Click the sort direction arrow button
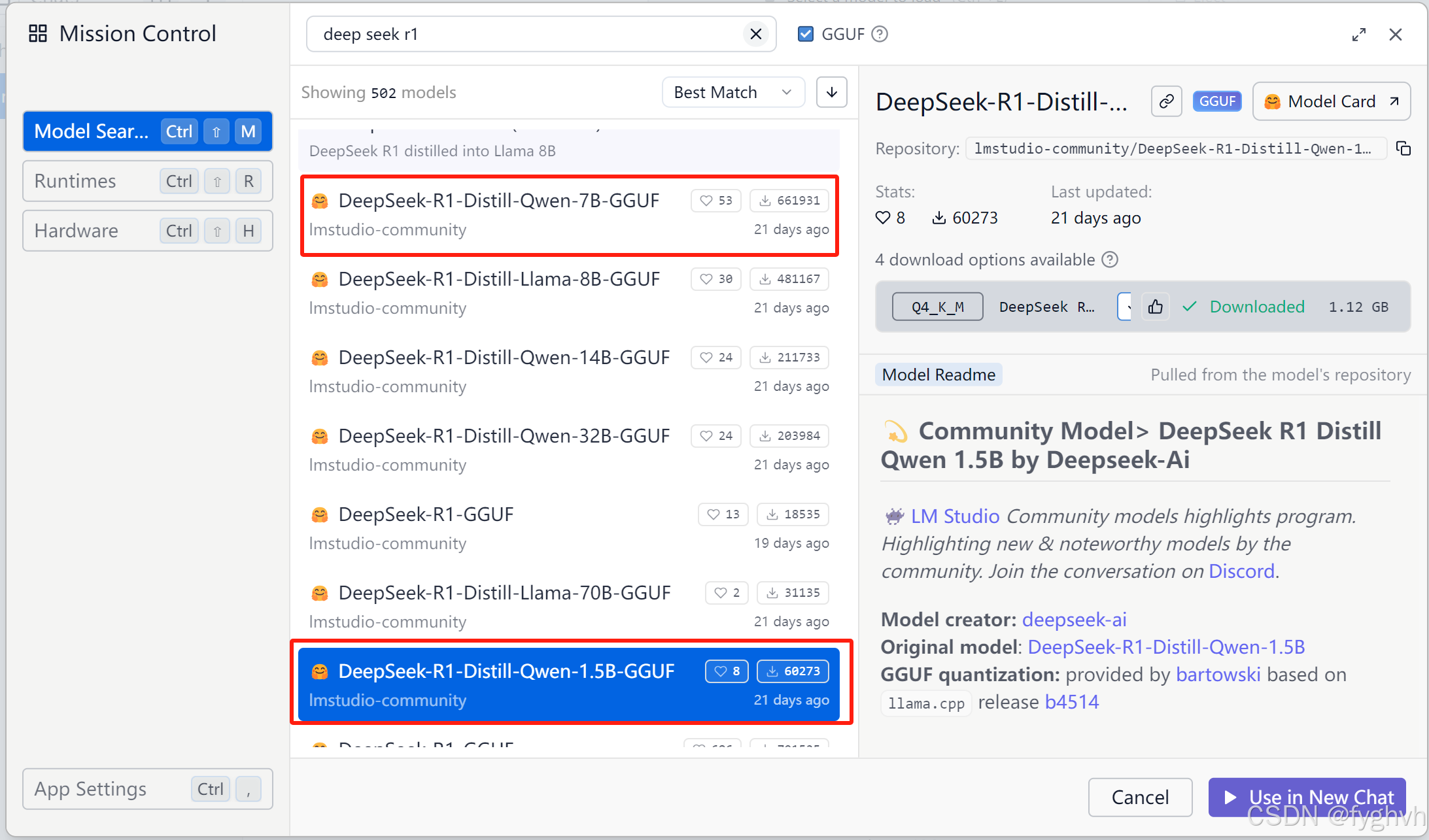Viewport: 1429px width, 840px height. coord(831,92)
